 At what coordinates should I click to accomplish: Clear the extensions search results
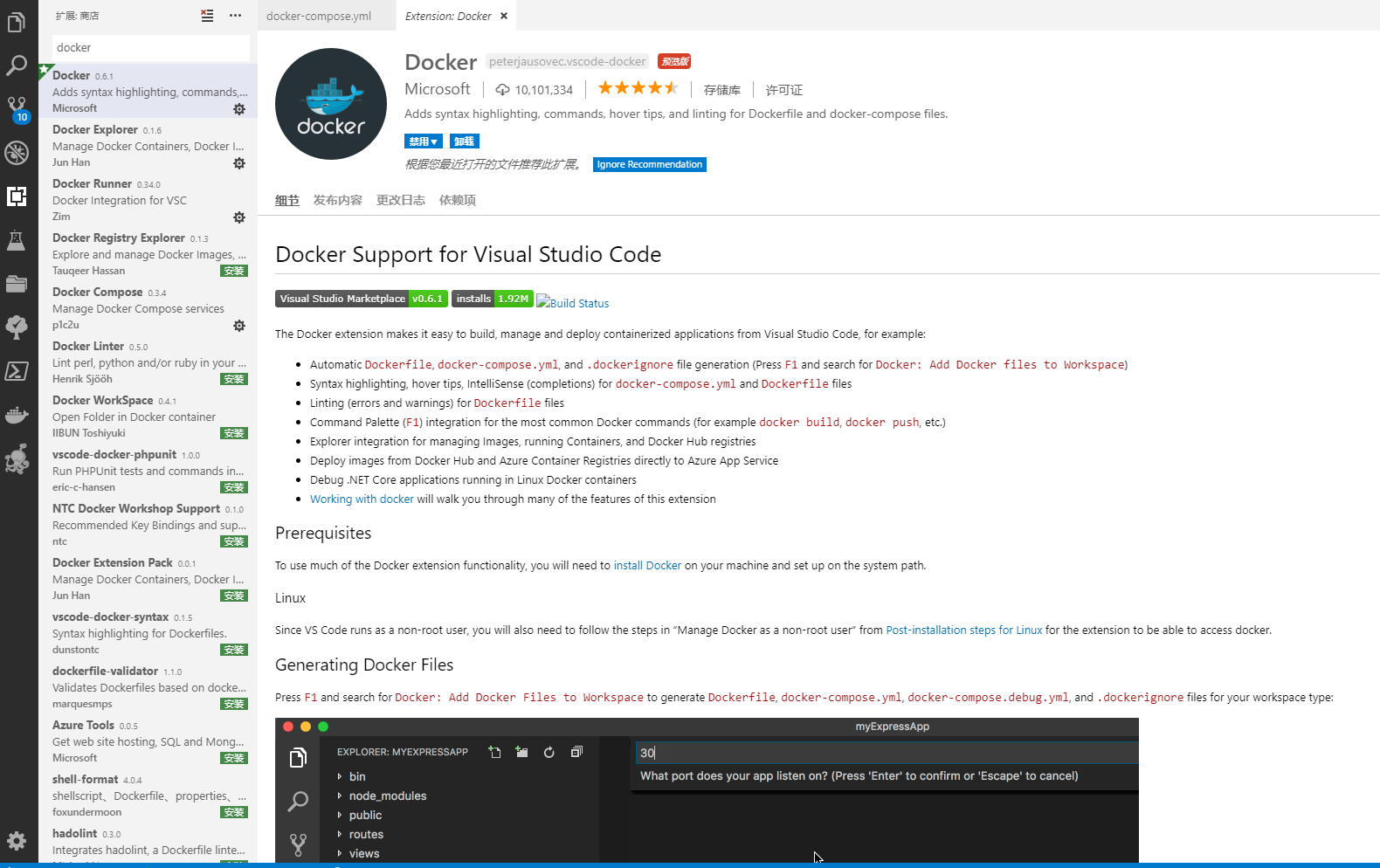tap(207, 16)
